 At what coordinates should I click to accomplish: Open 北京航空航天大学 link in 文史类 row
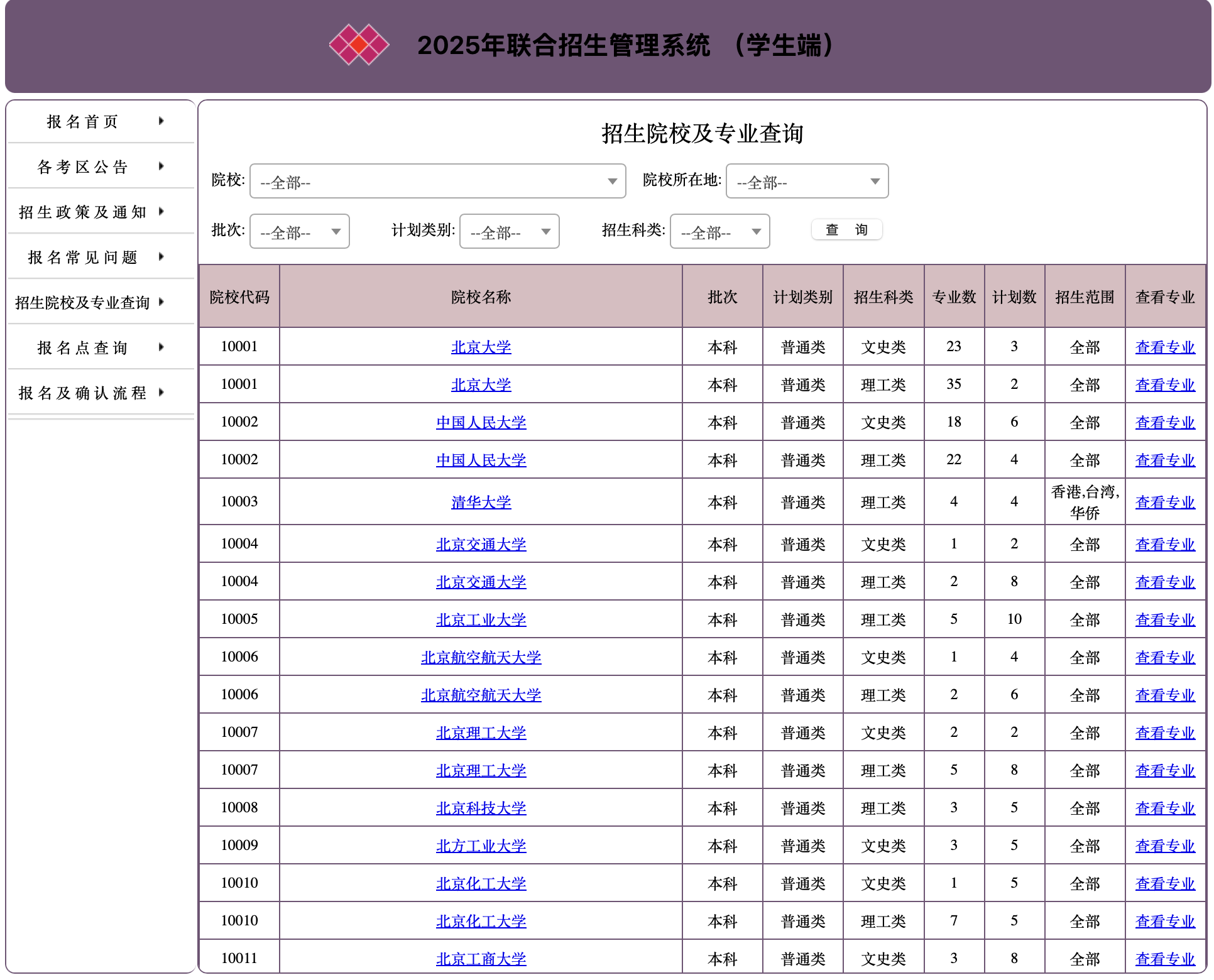481,657
